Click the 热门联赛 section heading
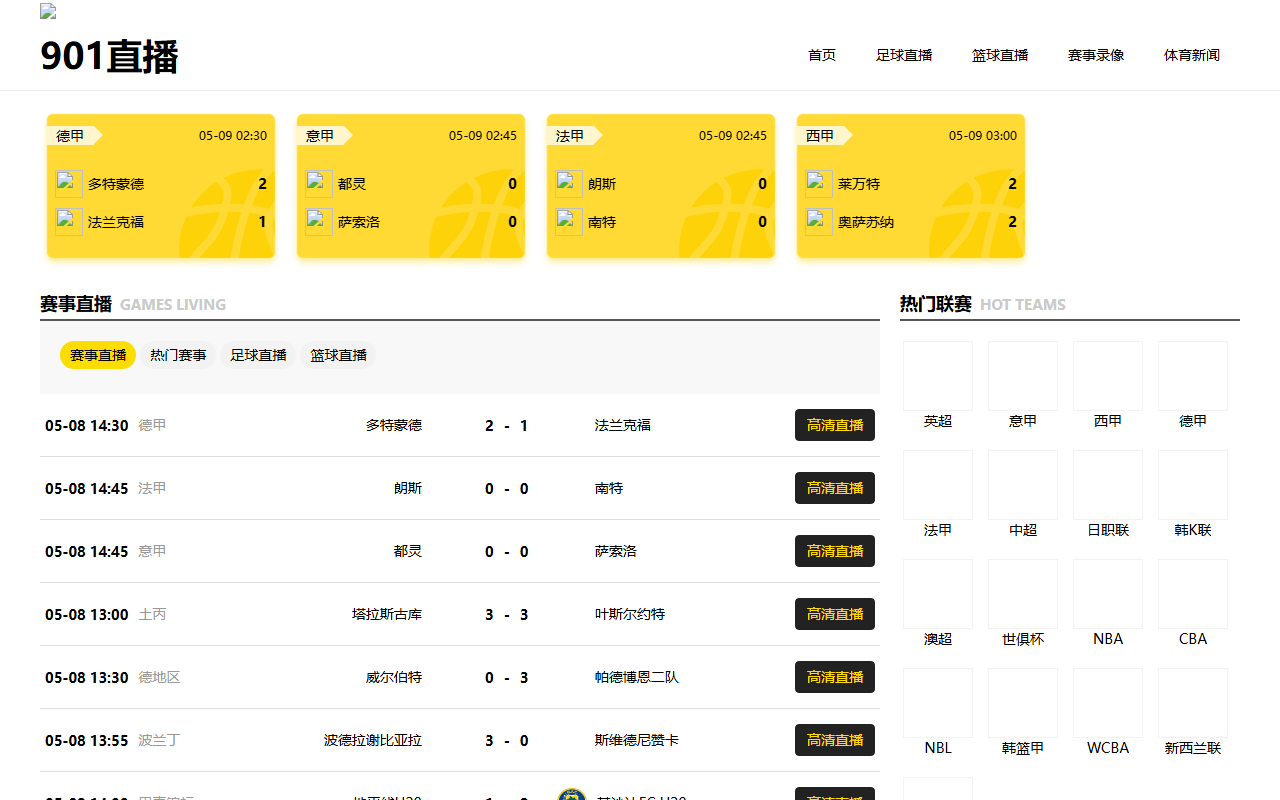This screenshot has width=1280, height=800. (x=936, y=304)
